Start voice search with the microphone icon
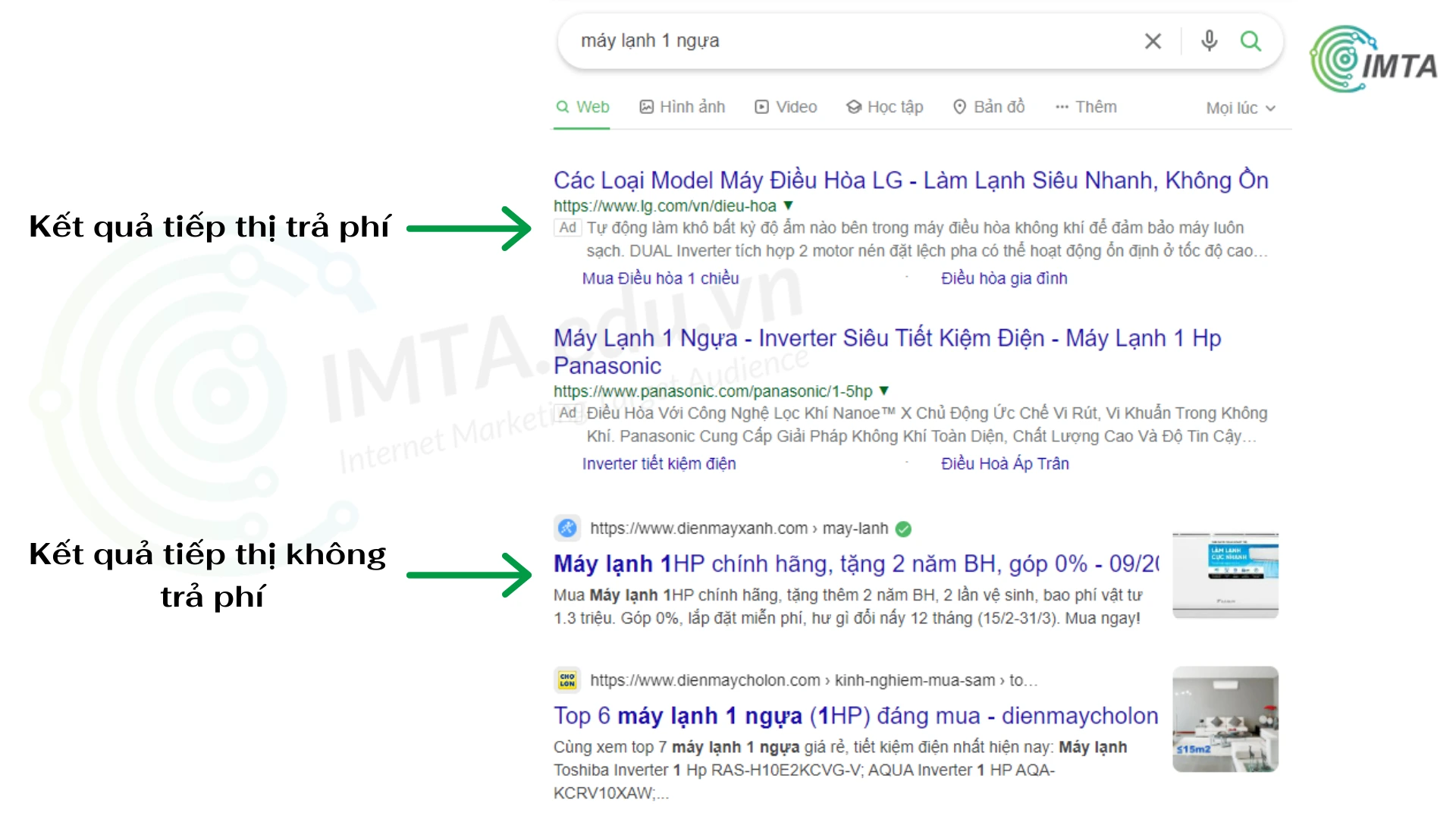The height and width of the screenshot is (819, 1456). (1210, 41)
